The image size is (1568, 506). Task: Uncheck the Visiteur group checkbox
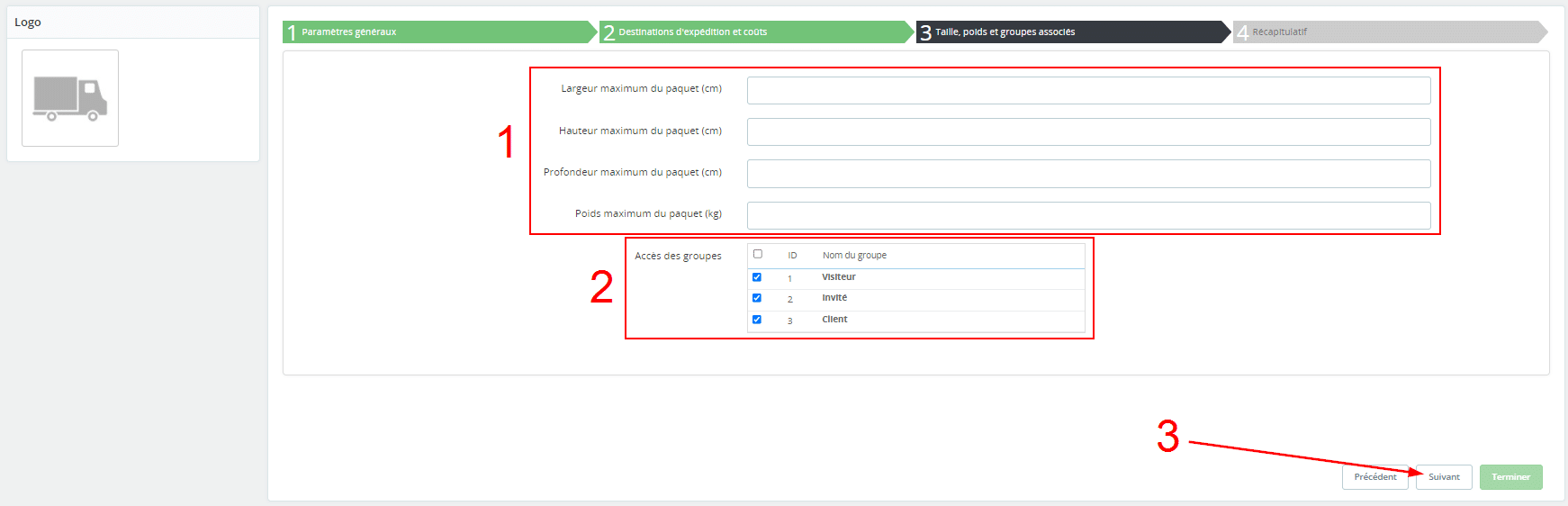(x=757, y=277)
